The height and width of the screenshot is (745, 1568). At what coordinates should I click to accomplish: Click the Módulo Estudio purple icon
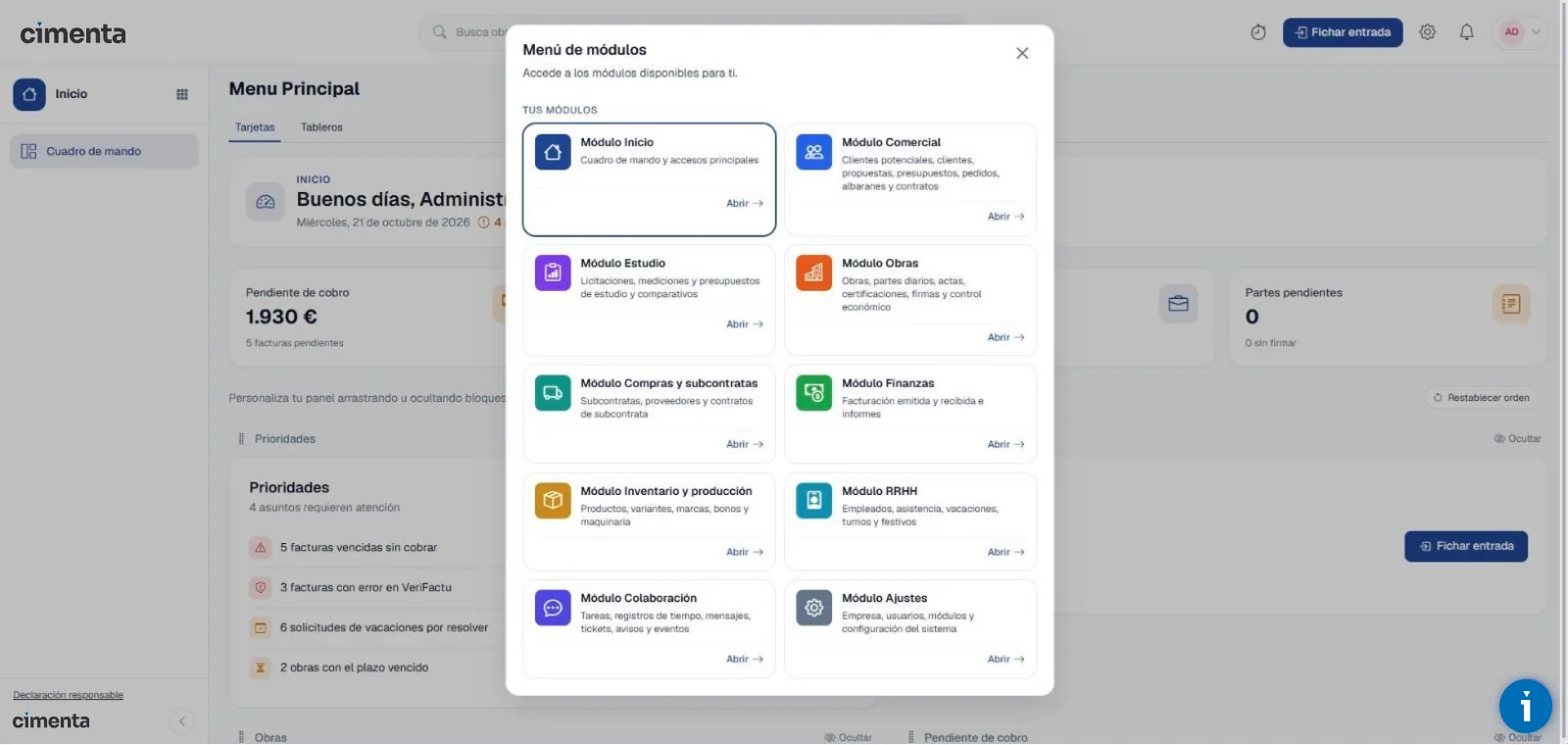pos(553,273)
